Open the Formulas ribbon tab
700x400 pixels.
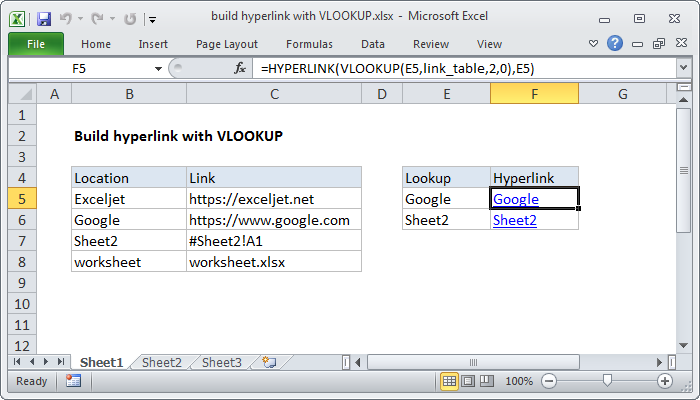point(309,44)
